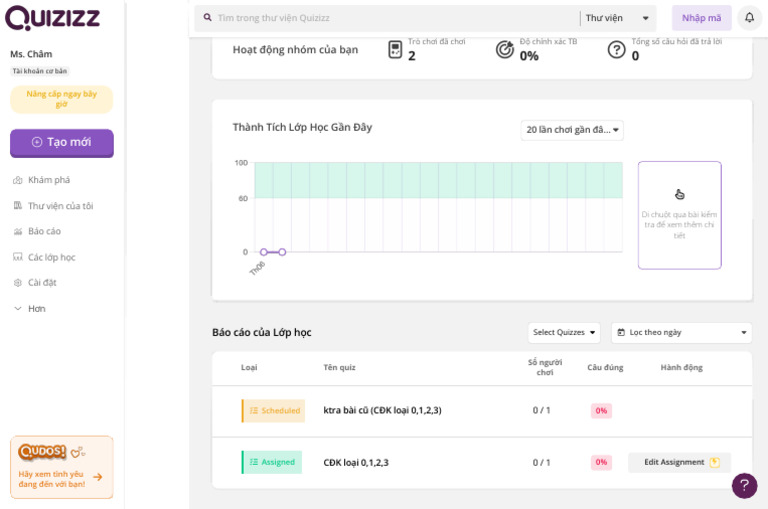Click the Các lớp học icon
This screenshot has width=768, height=509.
coord(18,257)
